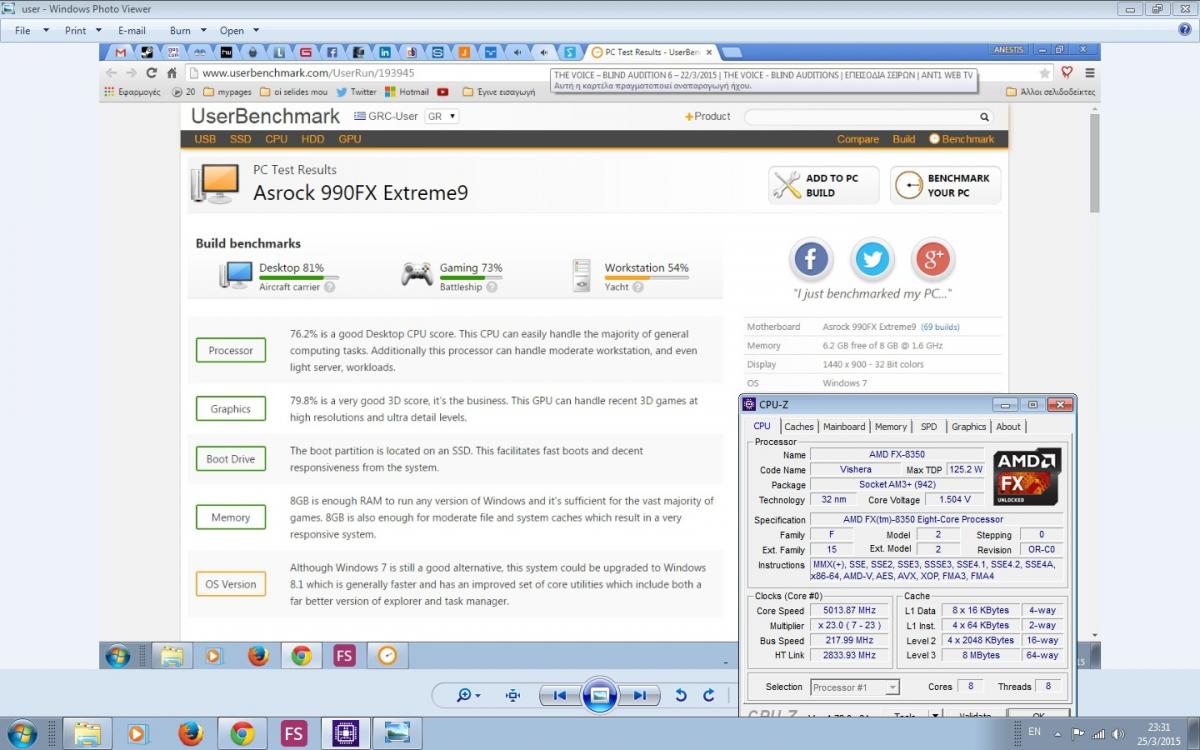This screenshot has width=1200, height=750.
Task: Click the ADD TO PC BUILD button
Action: coord(824,185)
